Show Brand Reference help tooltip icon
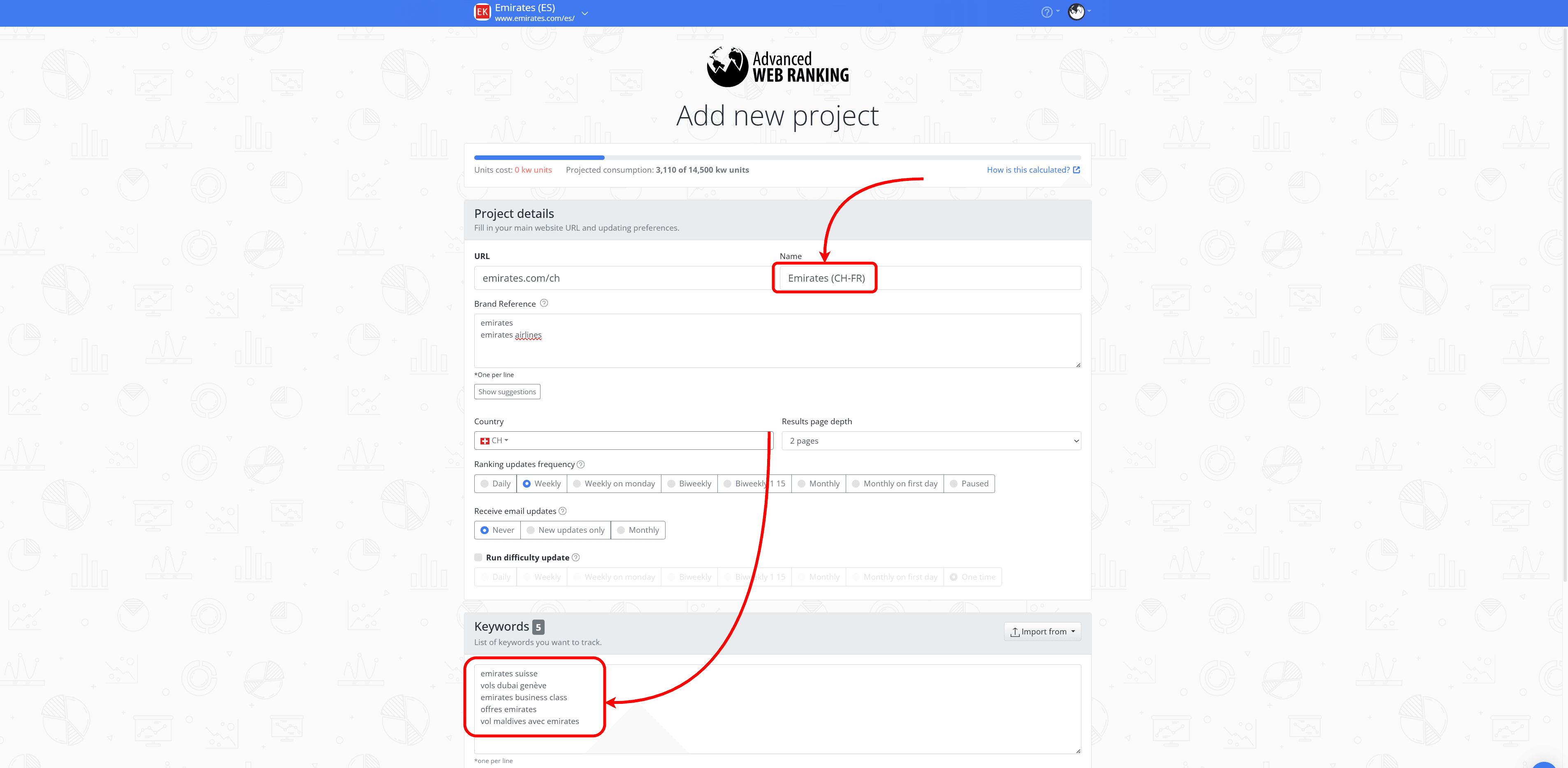Screen dimensions: 1568x768 (x=544, y=303)
